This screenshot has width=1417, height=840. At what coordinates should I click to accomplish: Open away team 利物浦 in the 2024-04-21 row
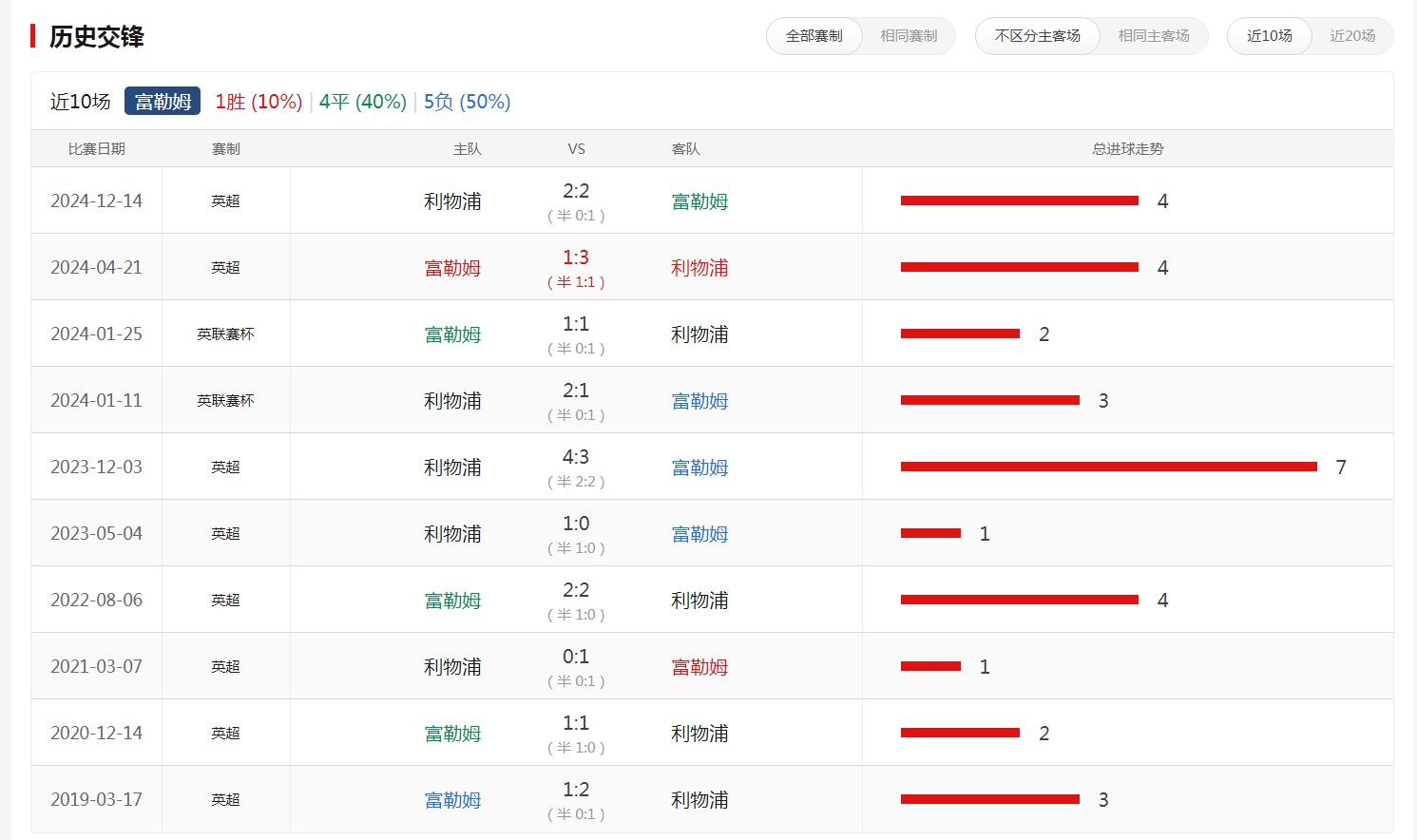pyautogui.click(x=699, y=268)
